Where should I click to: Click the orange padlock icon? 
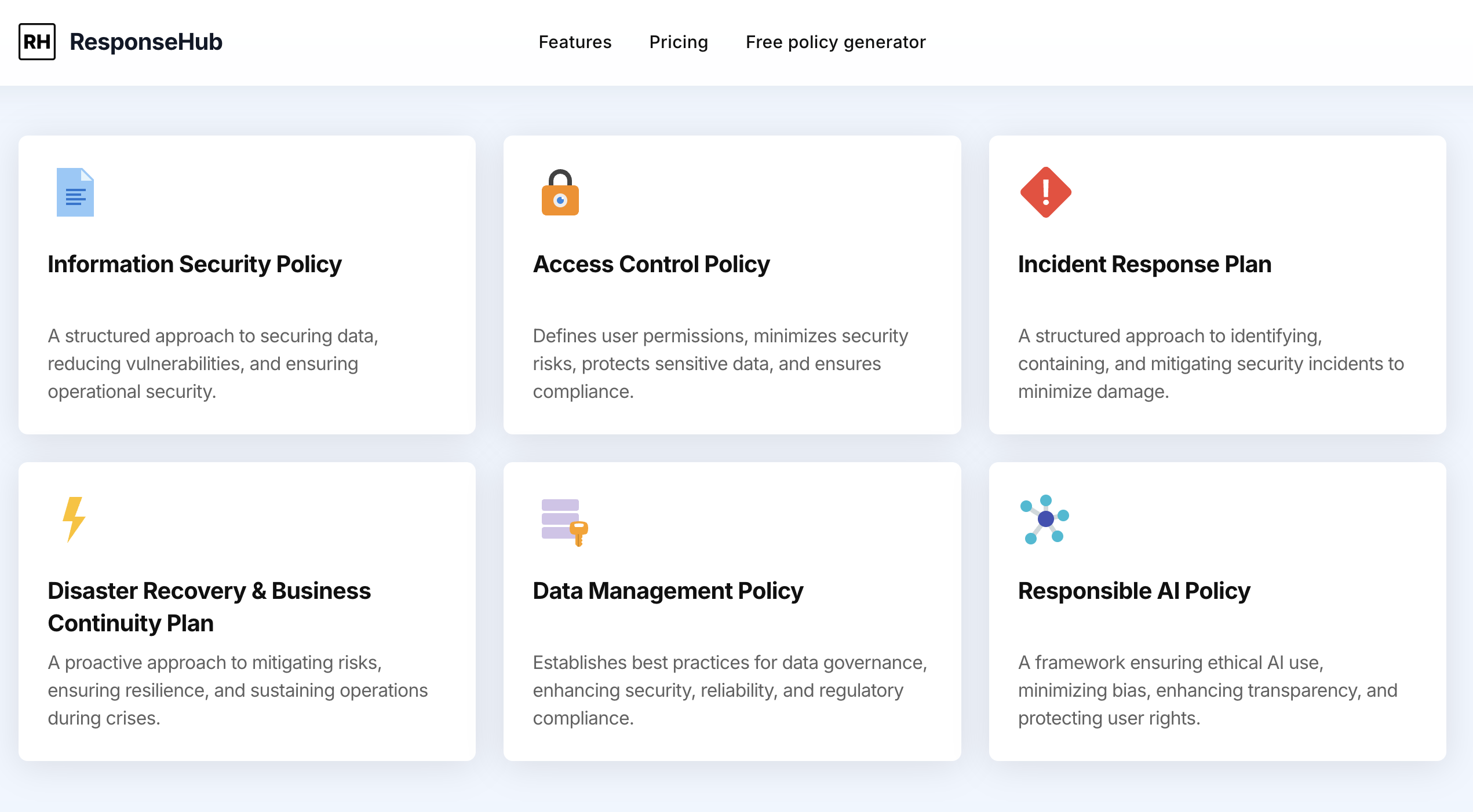tap(560, 193)
